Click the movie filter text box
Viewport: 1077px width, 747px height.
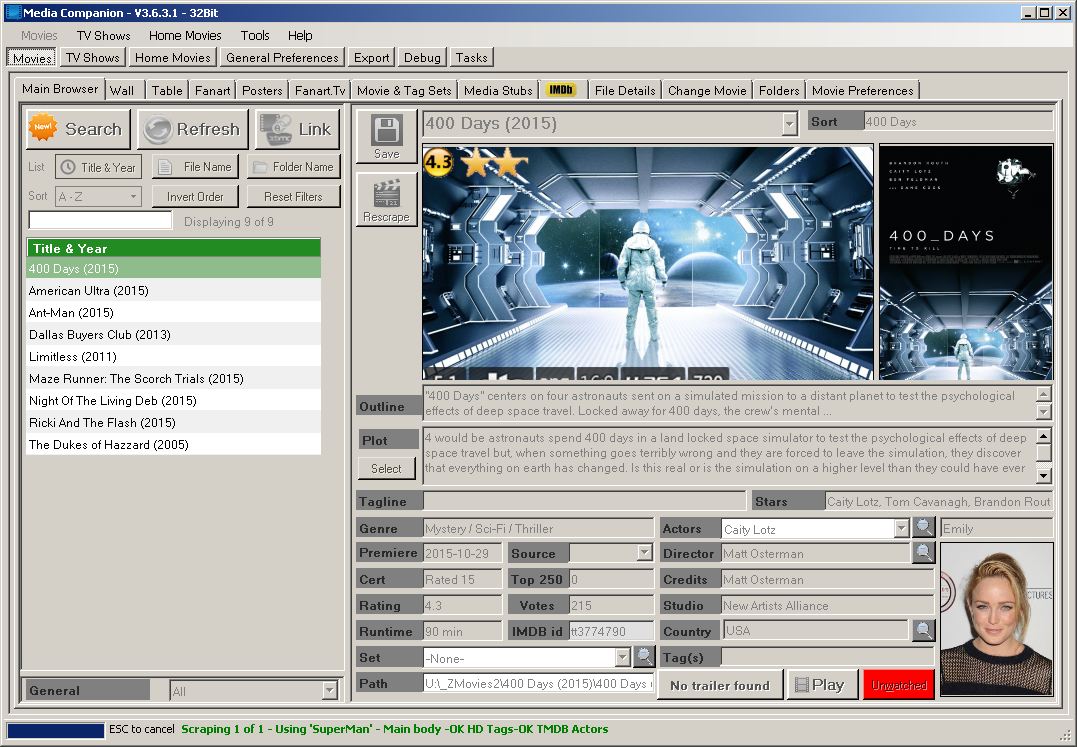coord(100,220)
